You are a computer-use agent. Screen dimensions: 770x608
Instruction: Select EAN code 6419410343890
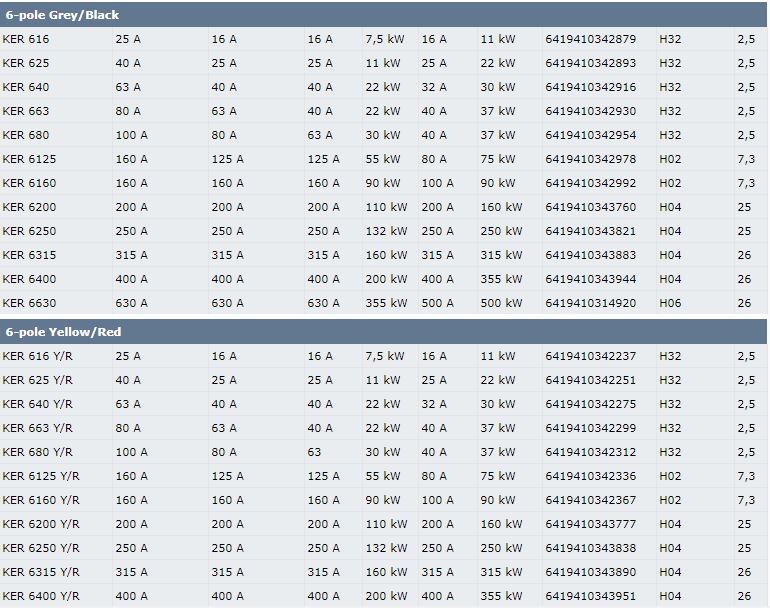click(x=590, y=572)
